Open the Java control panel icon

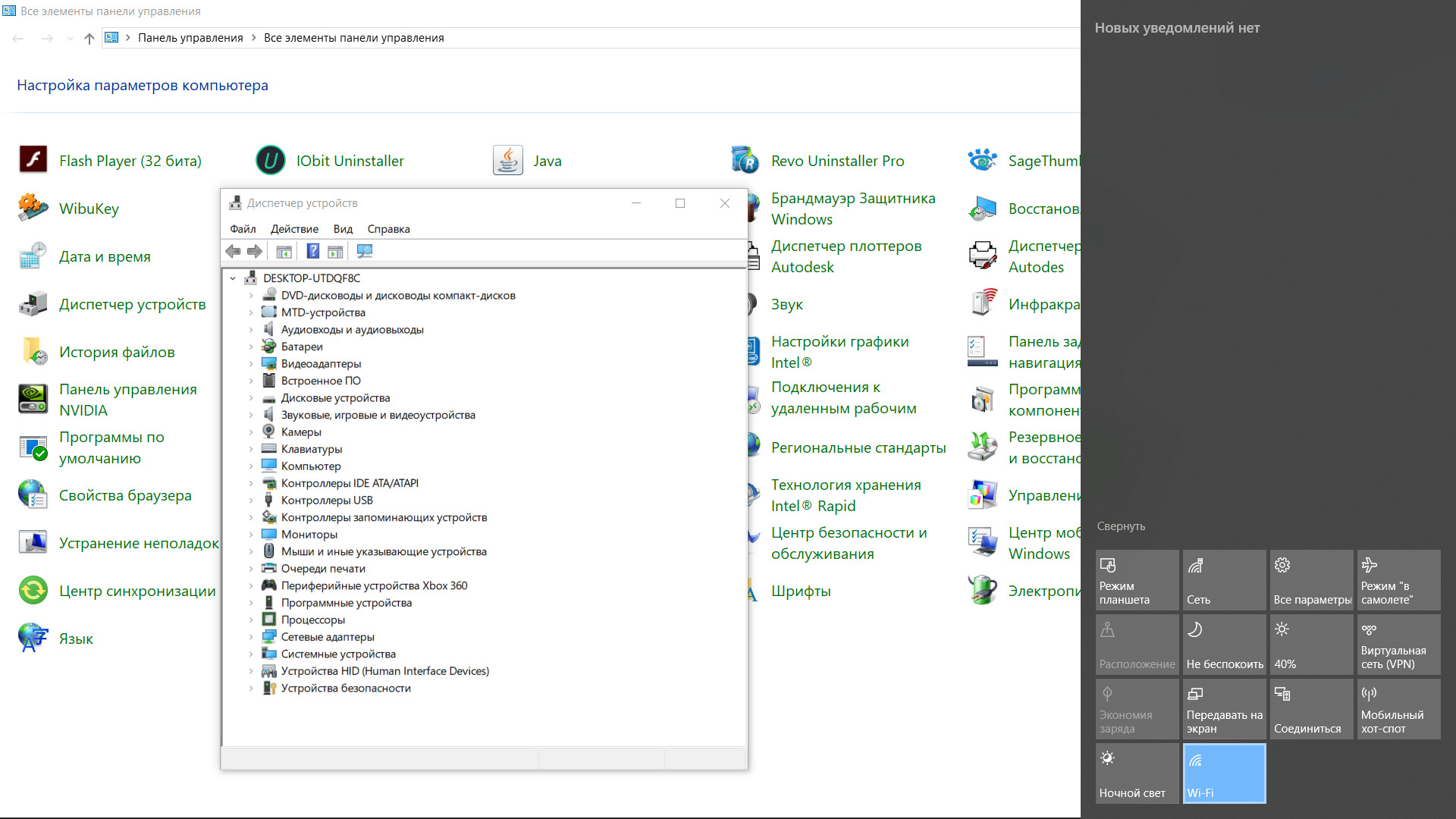(x=508, y=160)
